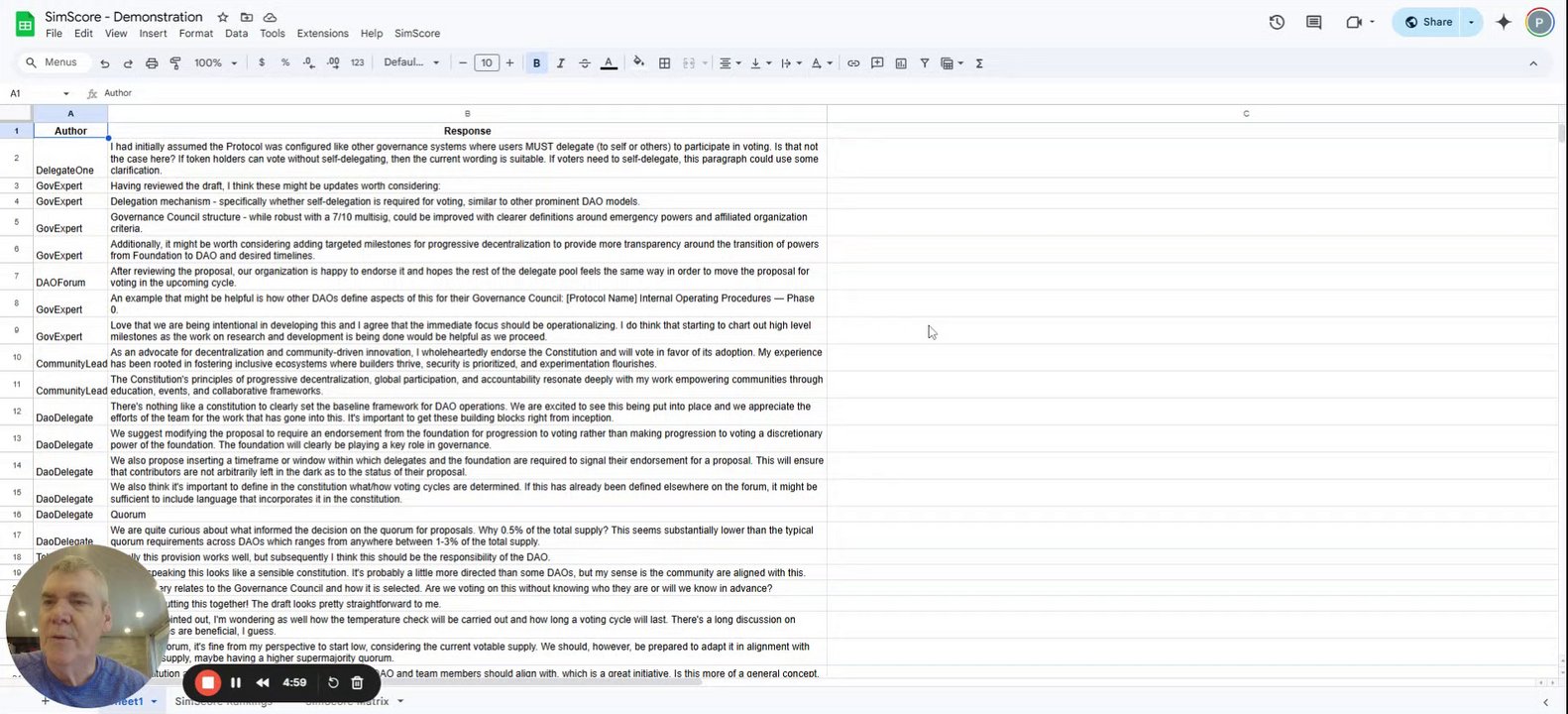Open the functions sigma menu
The height and width of the screenshot is (714, 1568).
point(979,62)
